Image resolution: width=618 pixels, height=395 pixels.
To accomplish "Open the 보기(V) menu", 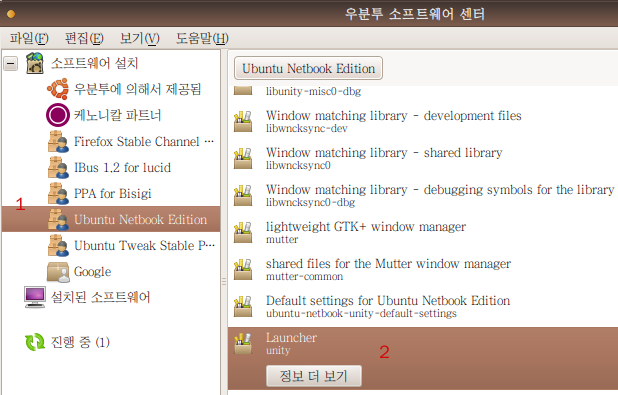I will click(140, 39).
